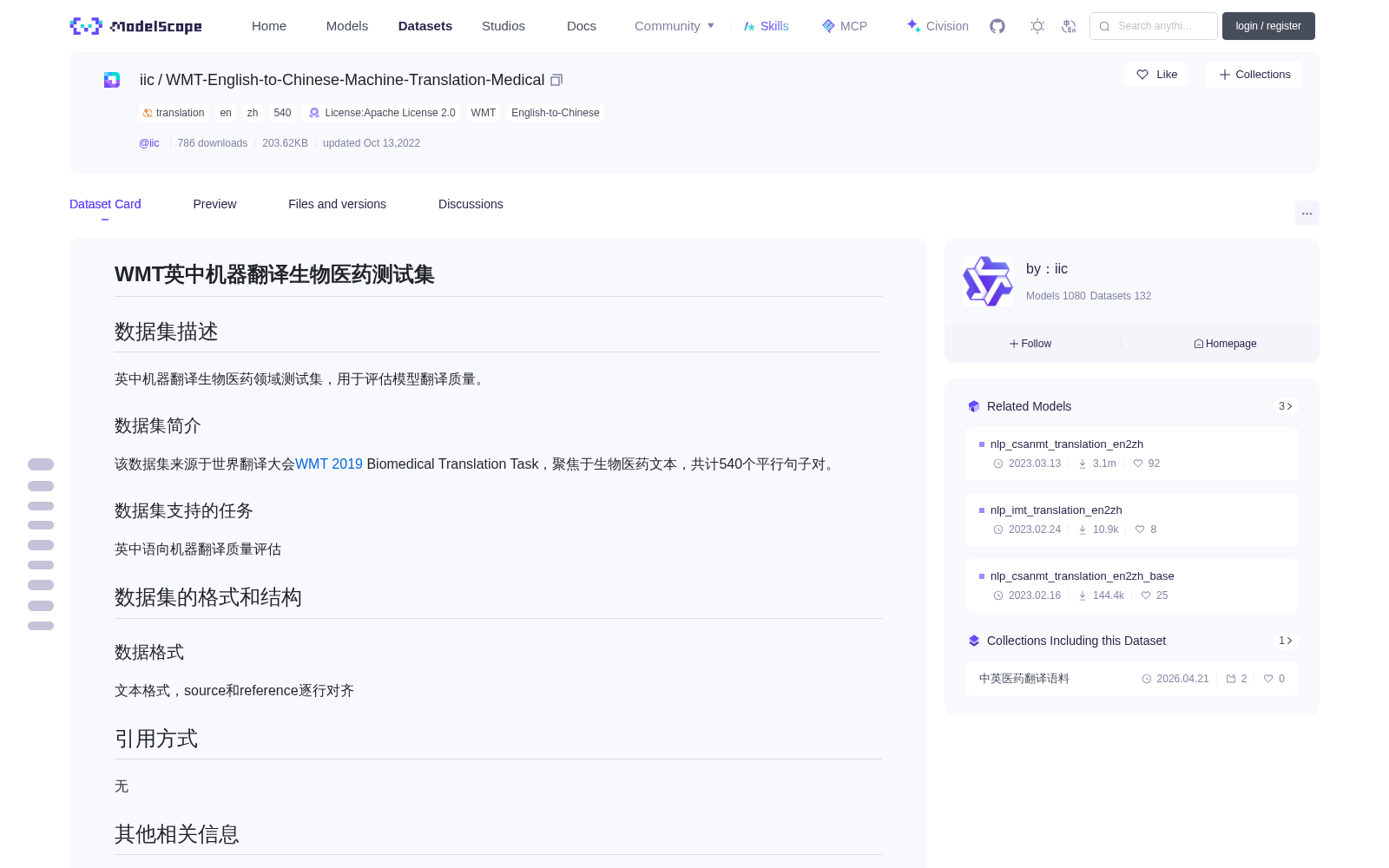1389x868 pixels.
Task: Switch language with the translate icon
Action: [x=1070, y=26]
